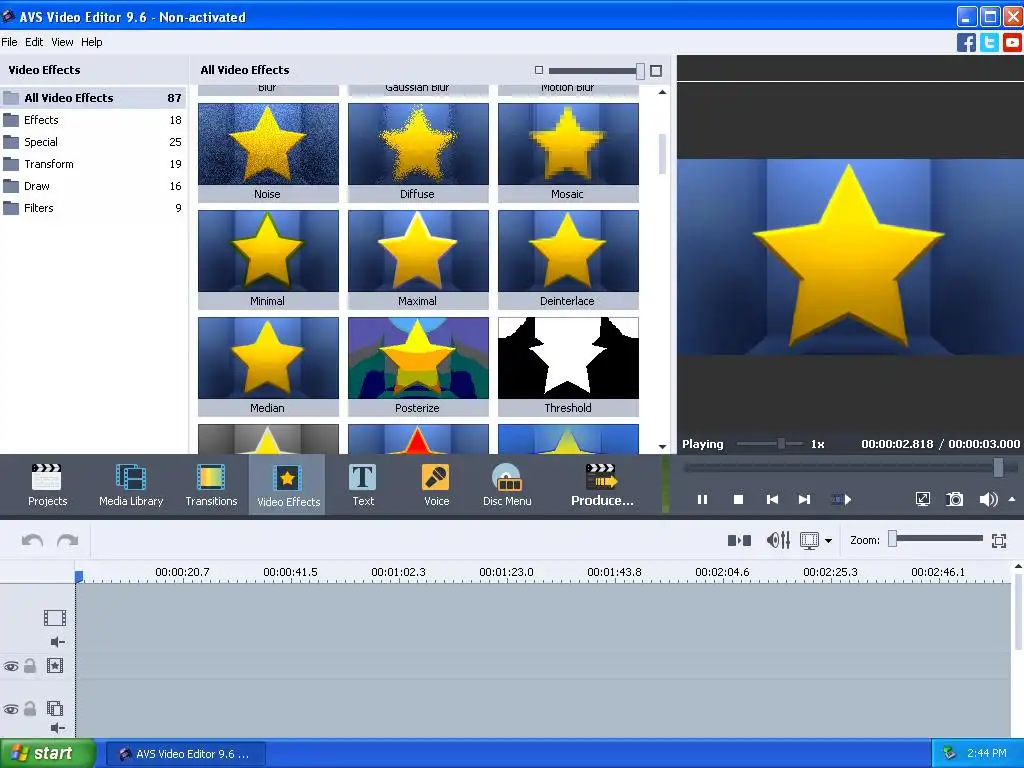Image resolution: width=1024 pixels, height=768 pixels.
Task: Toggle visibility eye of video effects track
Action: click(11, 667)
